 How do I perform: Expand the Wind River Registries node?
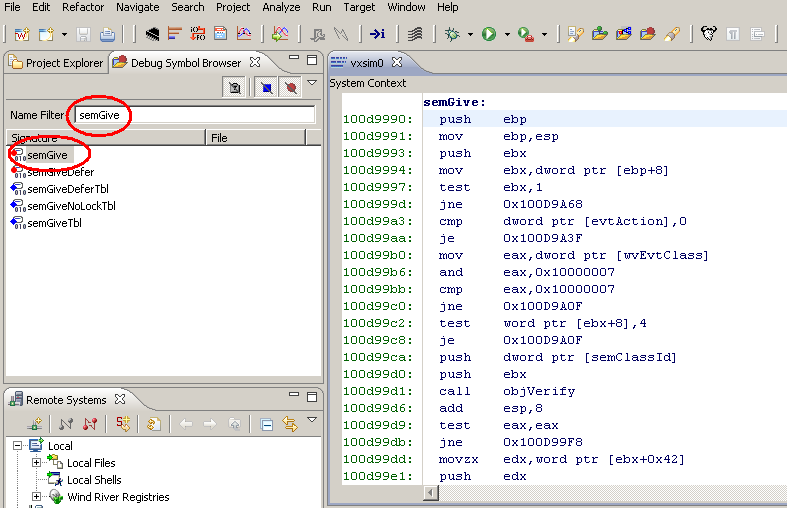36,497
